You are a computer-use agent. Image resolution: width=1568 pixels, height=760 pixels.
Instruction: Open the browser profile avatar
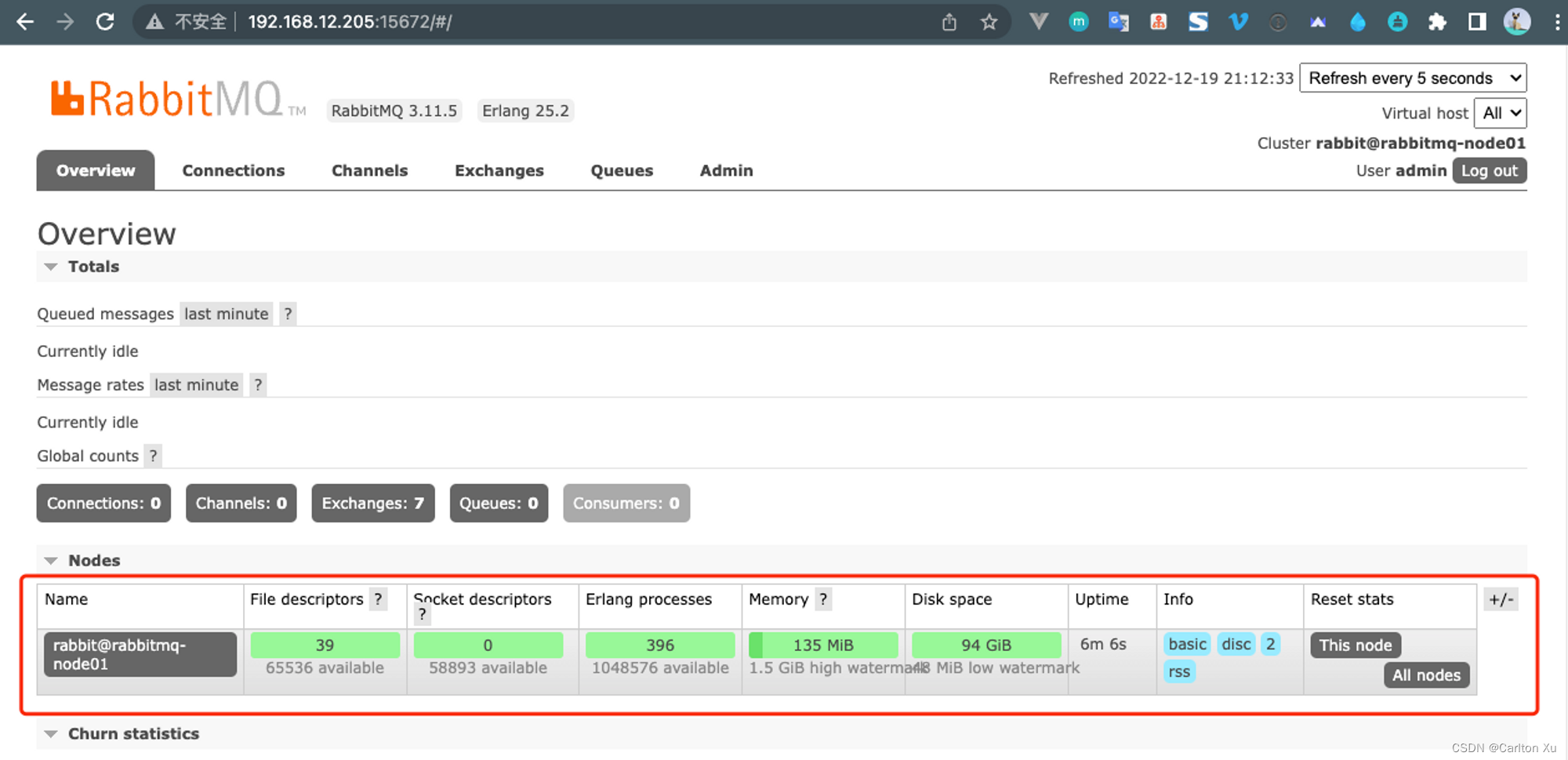coord(1517,21)
